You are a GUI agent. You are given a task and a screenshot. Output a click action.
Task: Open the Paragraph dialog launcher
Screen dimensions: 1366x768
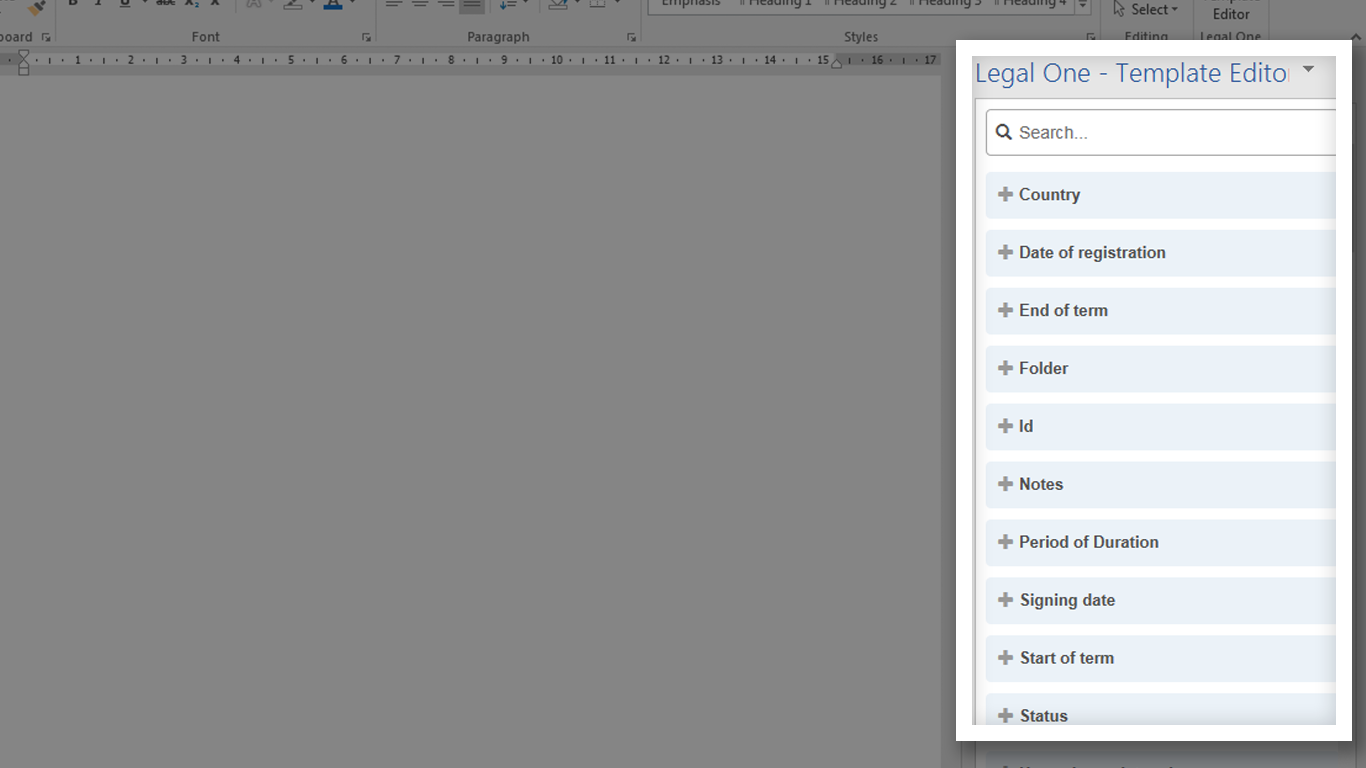click(x=631, y=37)
